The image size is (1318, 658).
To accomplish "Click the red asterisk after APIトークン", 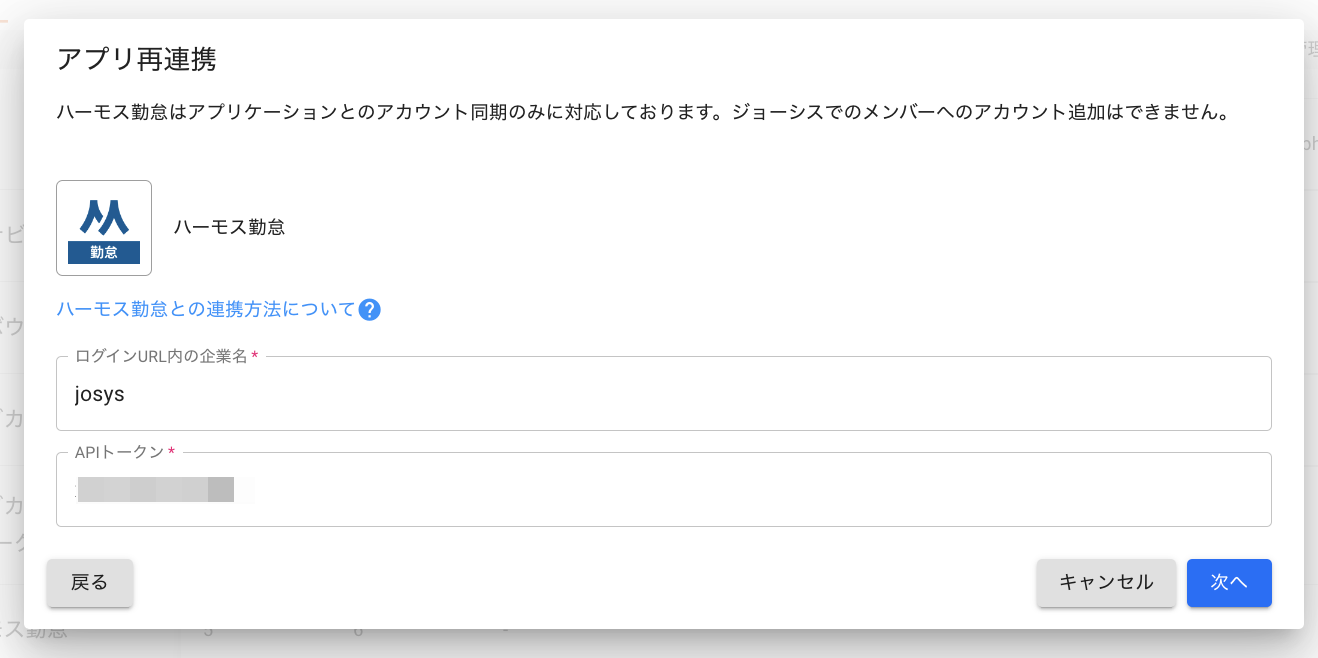I will click(172, 452).
